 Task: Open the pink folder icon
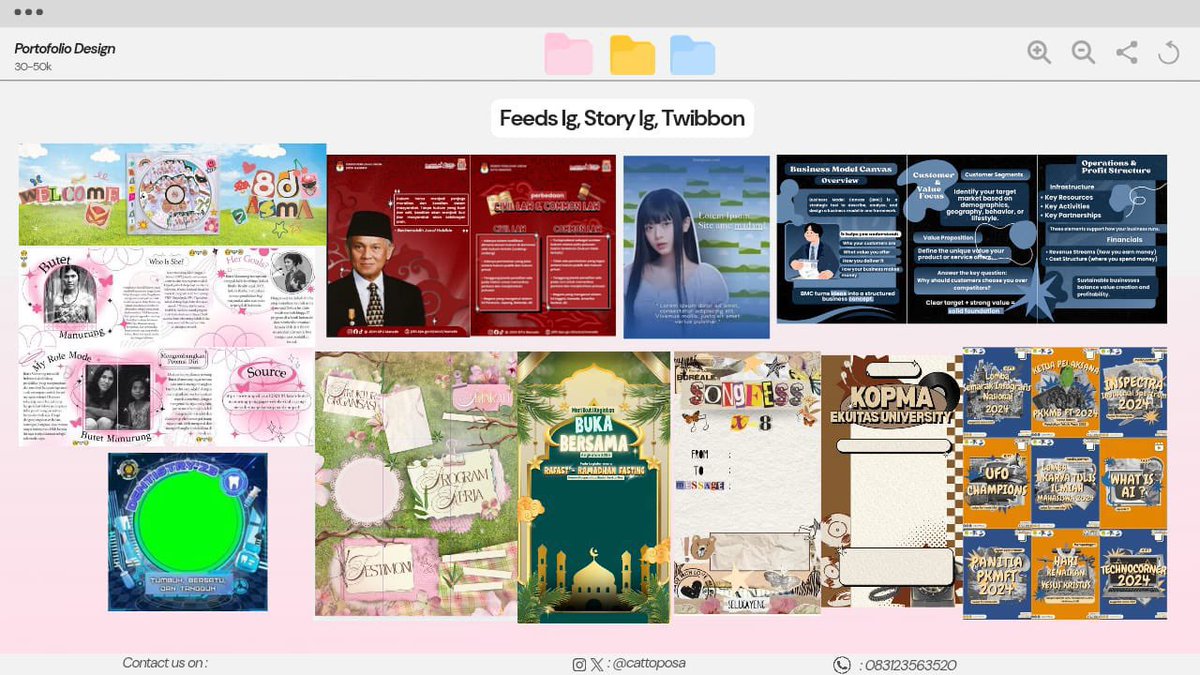click(x=567, y=54)
